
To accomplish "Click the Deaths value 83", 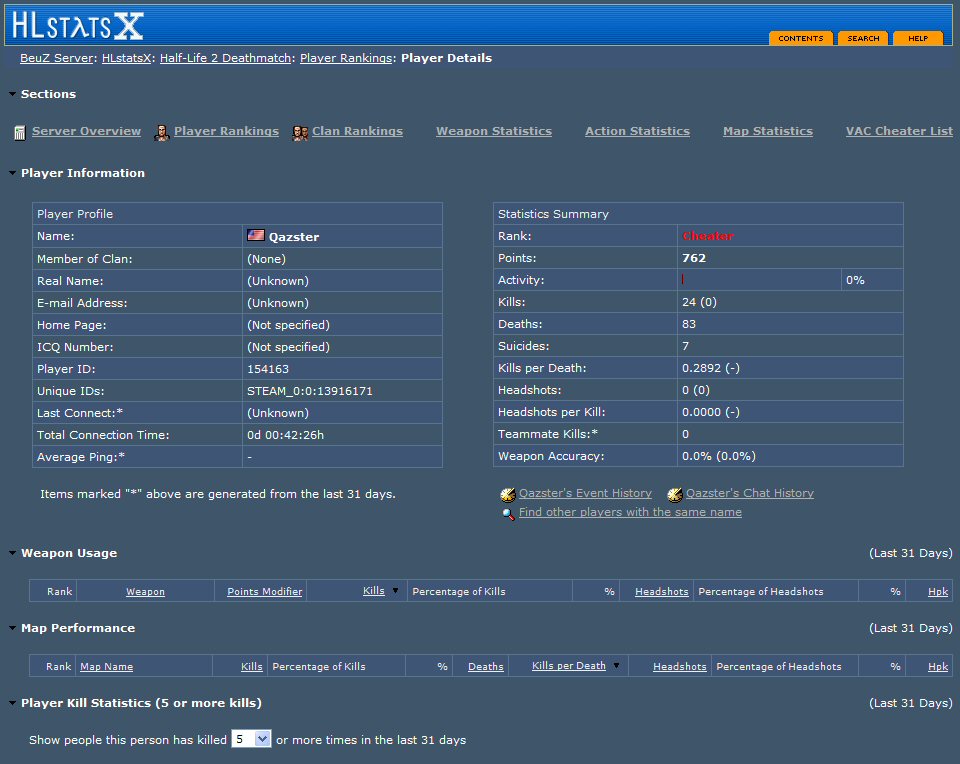I will tap(689, 324).
